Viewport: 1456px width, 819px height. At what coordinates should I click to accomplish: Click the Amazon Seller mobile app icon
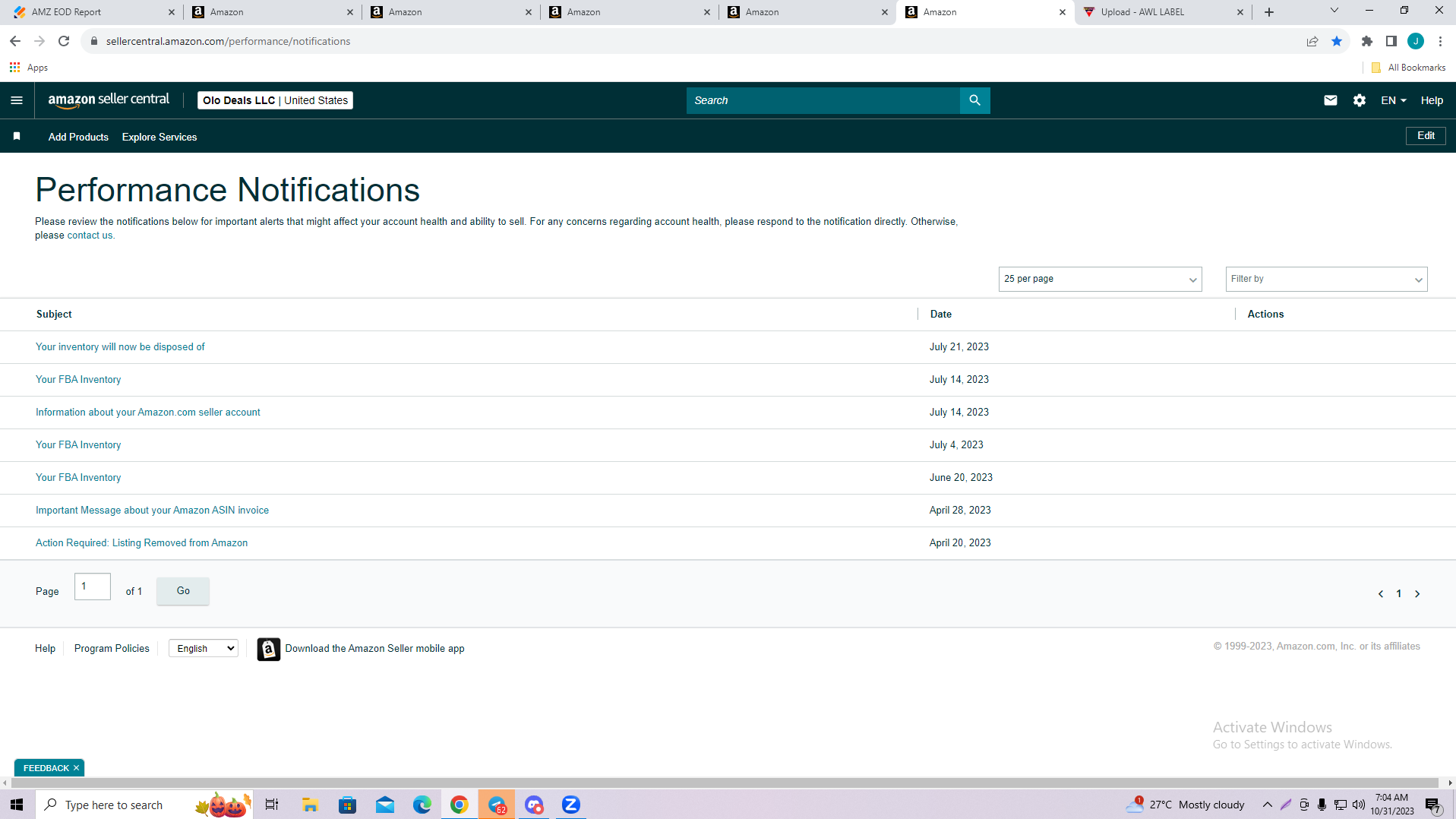pyautogui.click(x=268, y=649)
